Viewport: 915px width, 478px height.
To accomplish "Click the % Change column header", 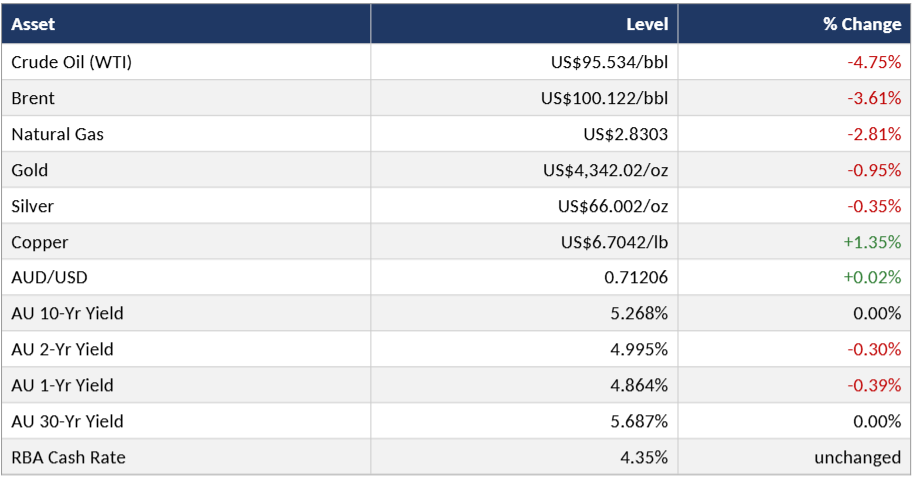I will 862,24.
